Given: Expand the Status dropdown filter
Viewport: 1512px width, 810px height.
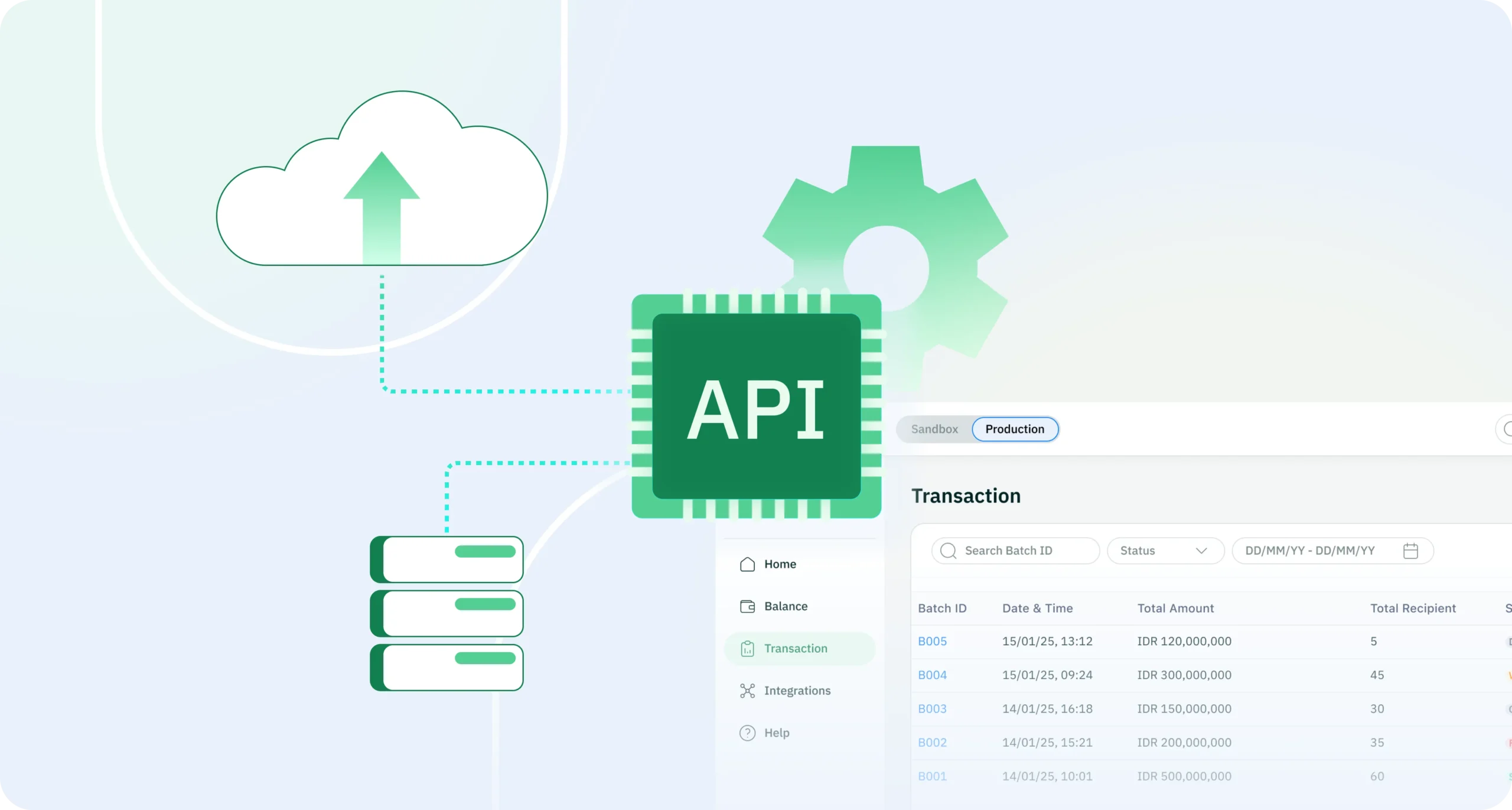Looking at the screenshot, I should pyautogui.click(x=1165, y=551).
